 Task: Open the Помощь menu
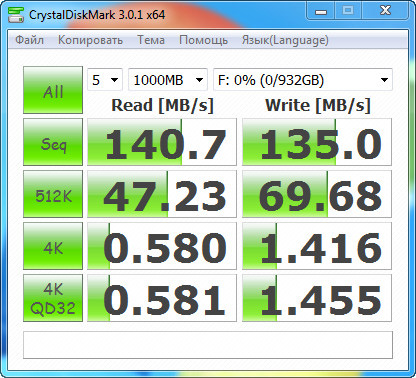(203, 40)
